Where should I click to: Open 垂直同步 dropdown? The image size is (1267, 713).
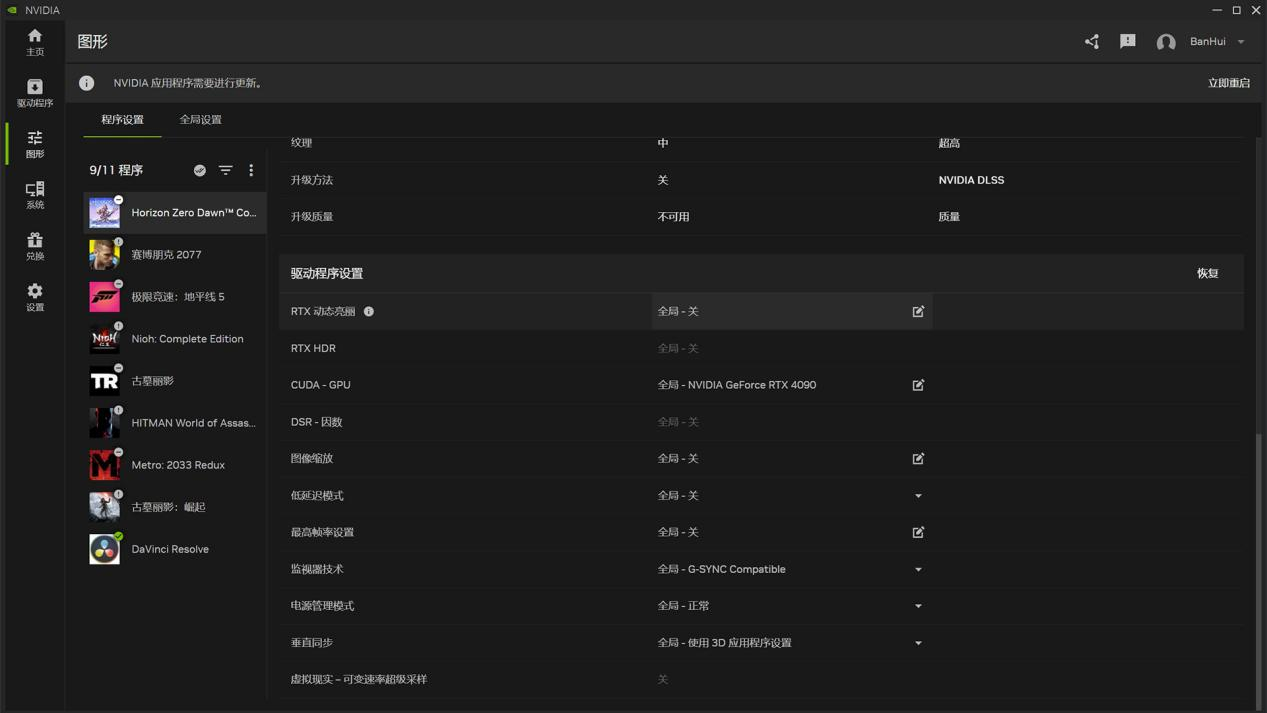coord(918,643)
